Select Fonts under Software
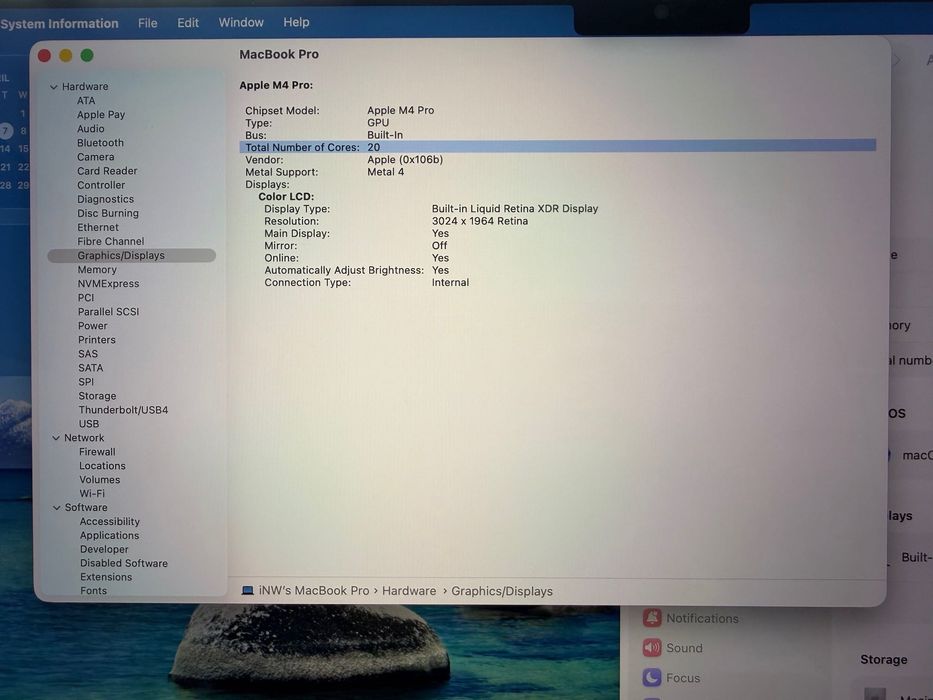933x700 pixels. pyautogui.click(x=93, y=590)
